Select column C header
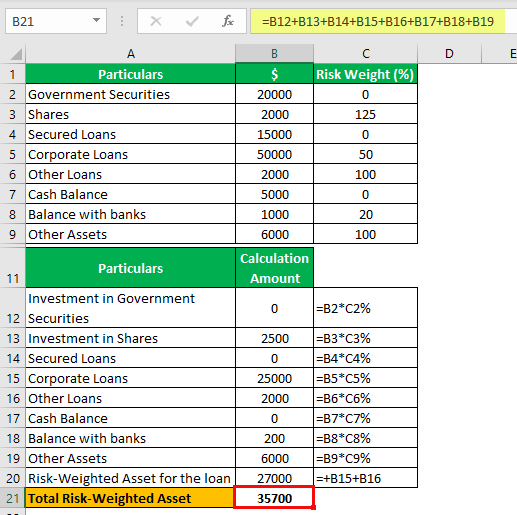Viewport: 517px width, 515px height. coord(366,54)
